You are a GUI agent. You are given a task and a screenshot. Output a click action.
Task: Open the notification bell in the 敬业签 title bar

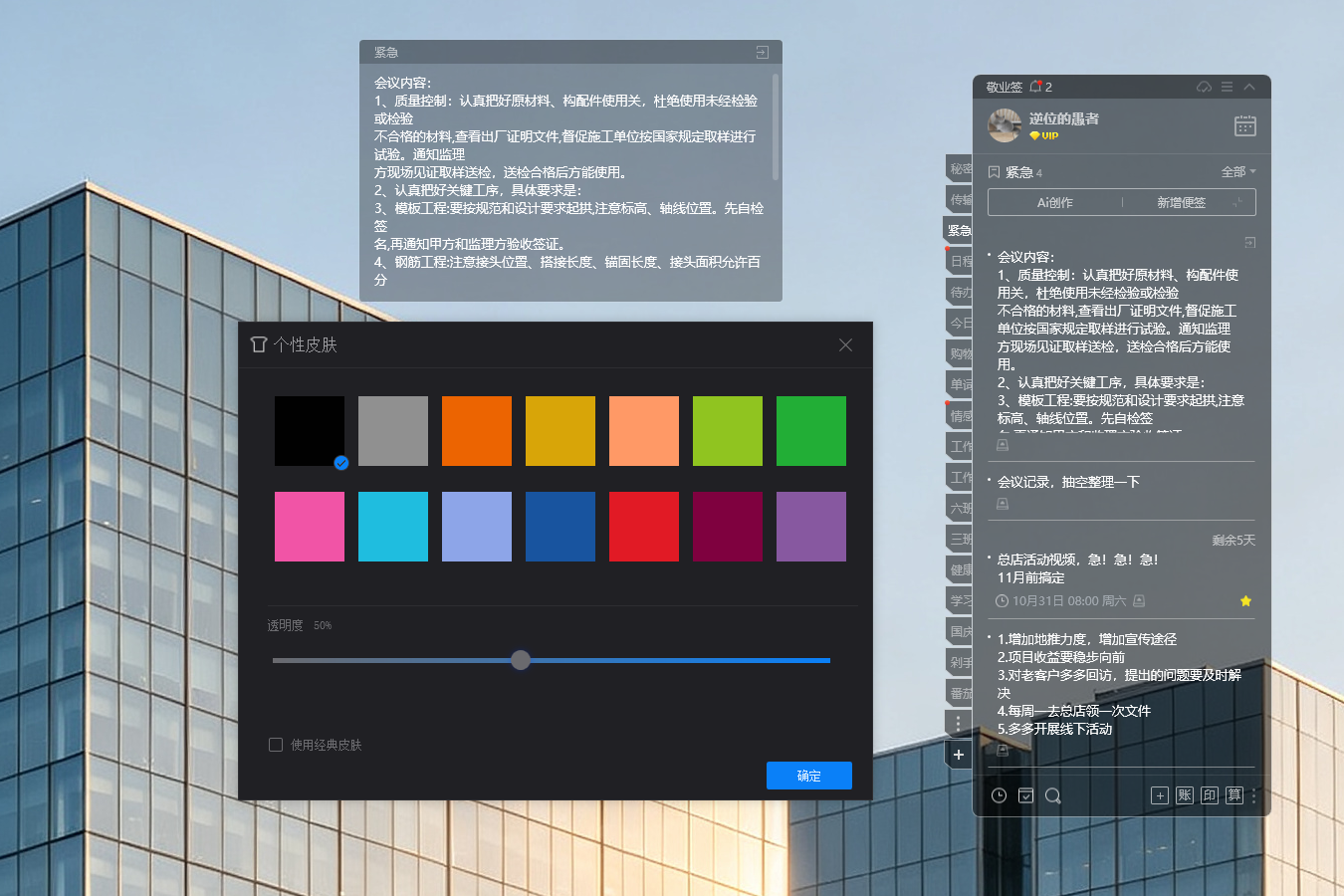pyautogui.click(x=1035, y=87)
